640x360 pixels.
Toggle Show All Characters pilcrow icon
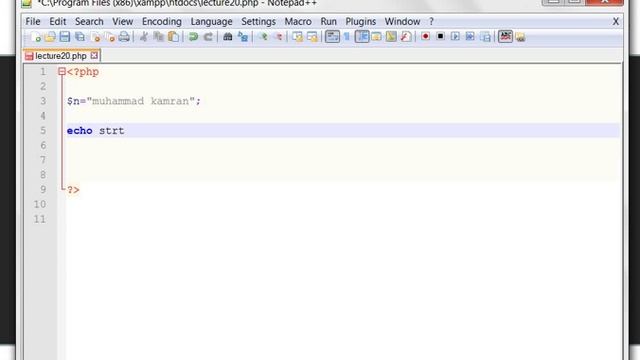[347, 37]
